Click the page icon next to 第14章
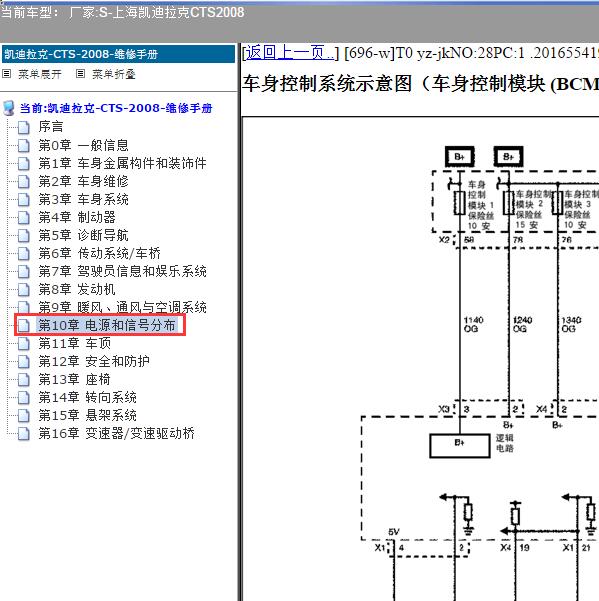599x601 pixels. click(24, 397)
